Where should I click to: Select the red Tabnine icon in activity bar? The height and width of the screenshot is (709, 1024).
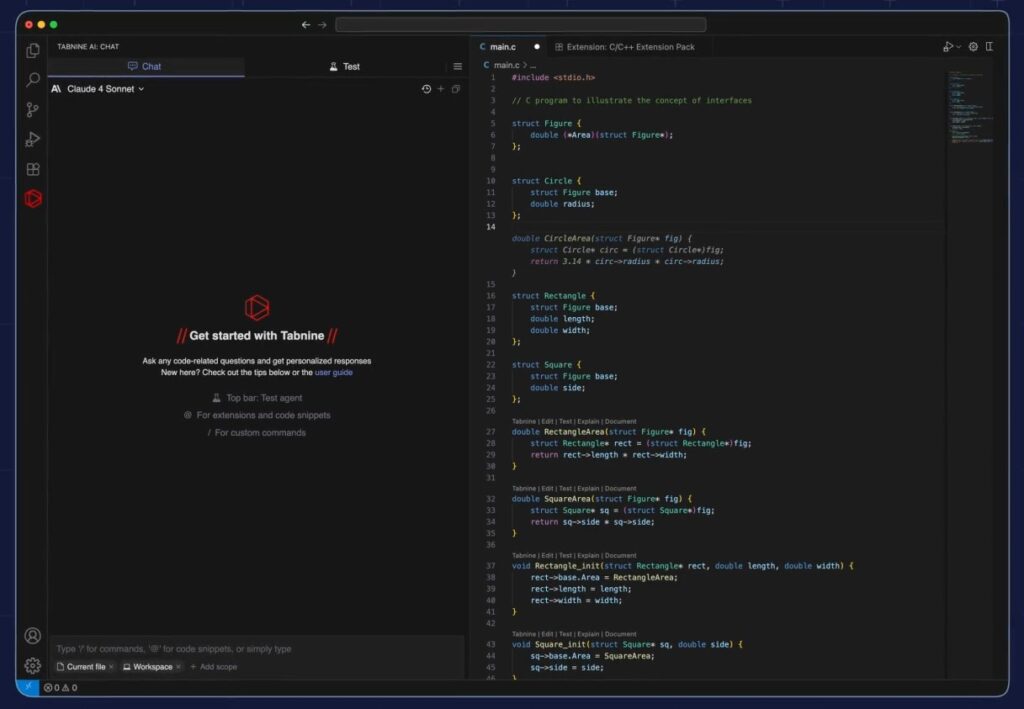coord(33,198)
